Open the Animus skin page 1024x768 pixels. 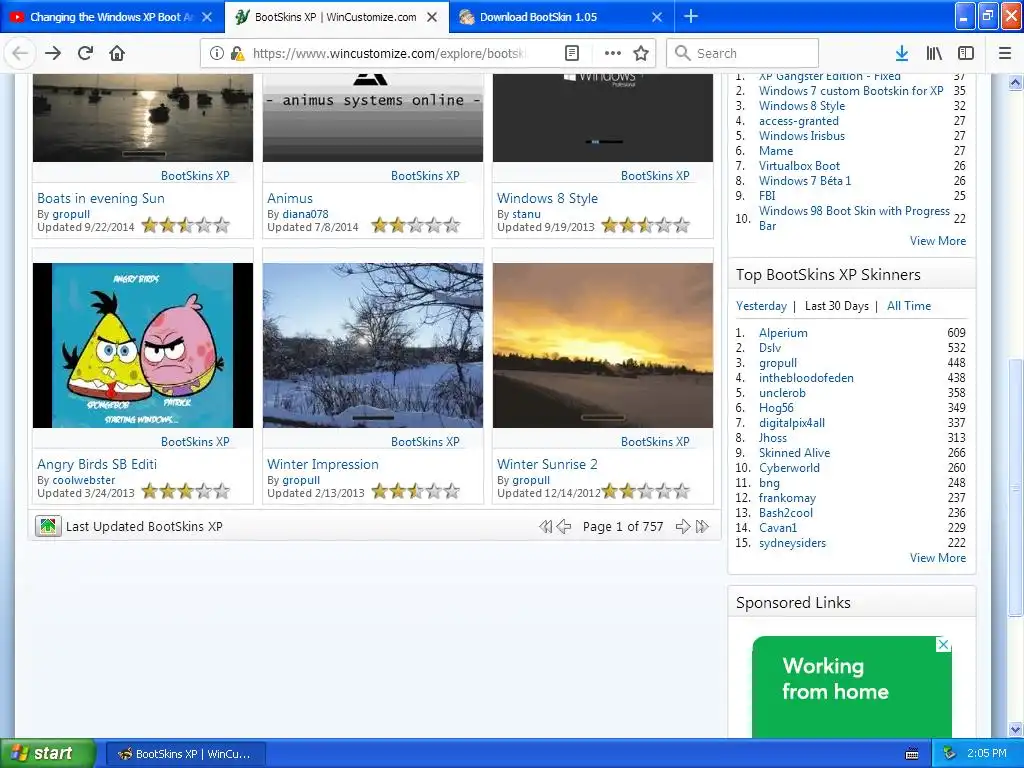(290, 198)
